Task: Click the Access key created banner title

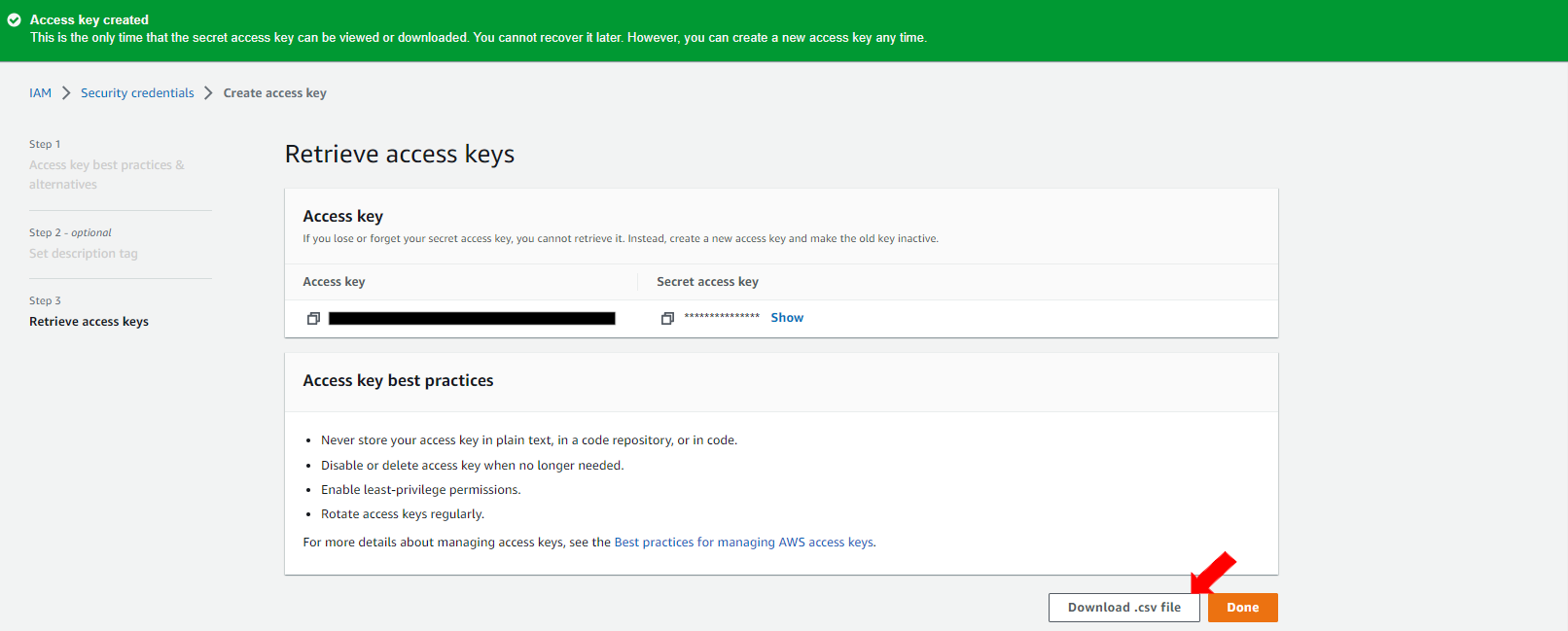Action: pos(89,19)
